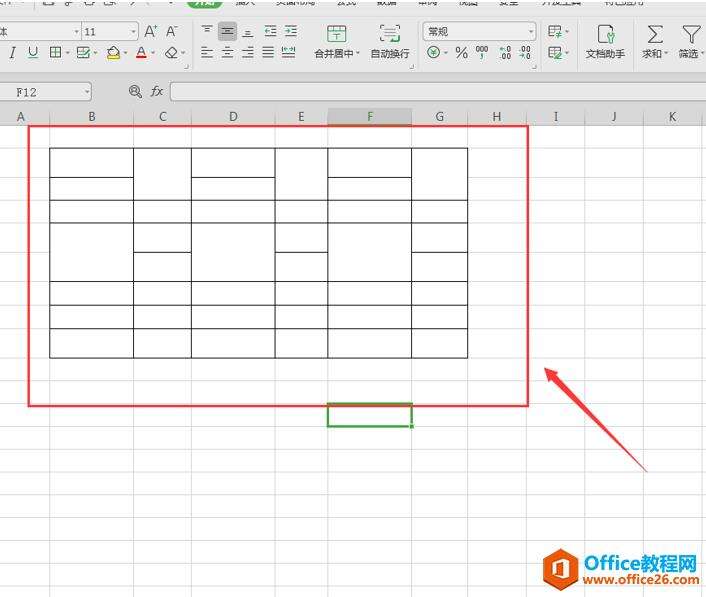This screenshot has width=706, height=597.
Task: Toggle italic formatting
Action: tap(13, 52)
